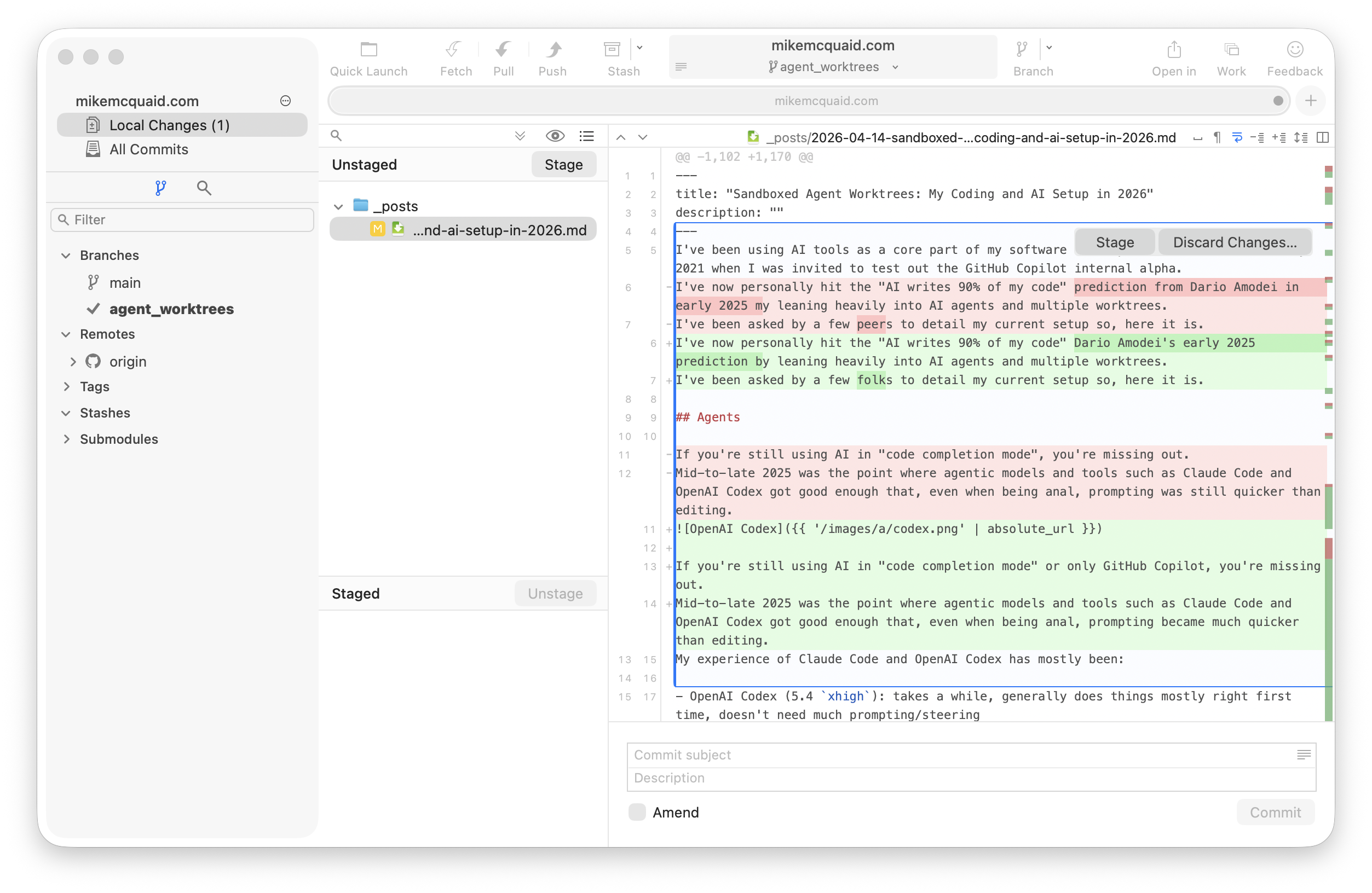Open the Stash tool in the toolbar
Screen dimensions: 1372x893
tap(611, 51)
